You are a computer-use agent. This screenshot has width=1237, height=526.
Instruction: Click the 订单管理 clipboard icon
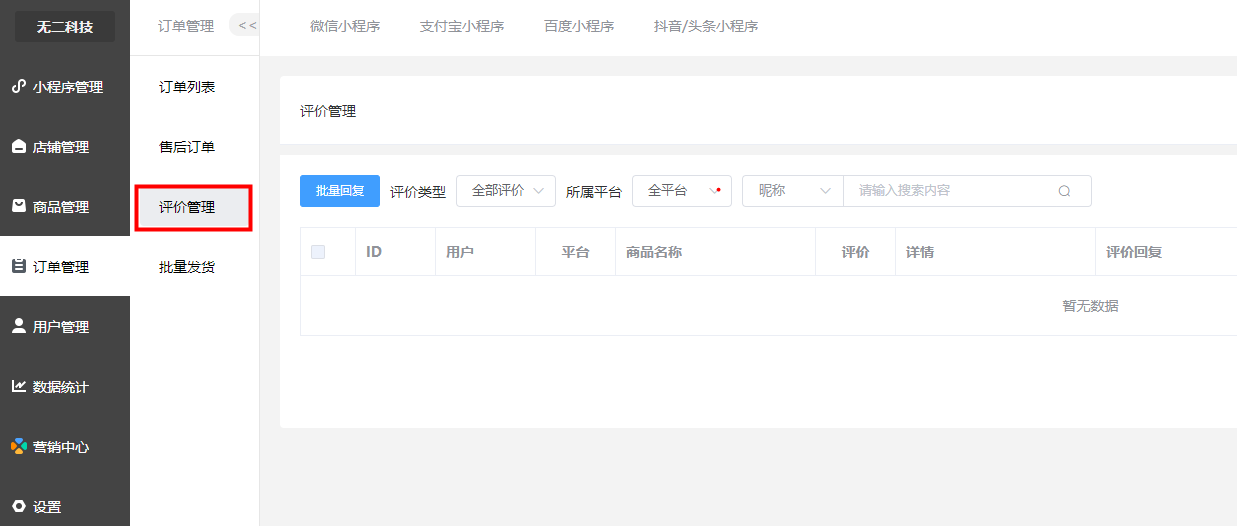[18, 266]
